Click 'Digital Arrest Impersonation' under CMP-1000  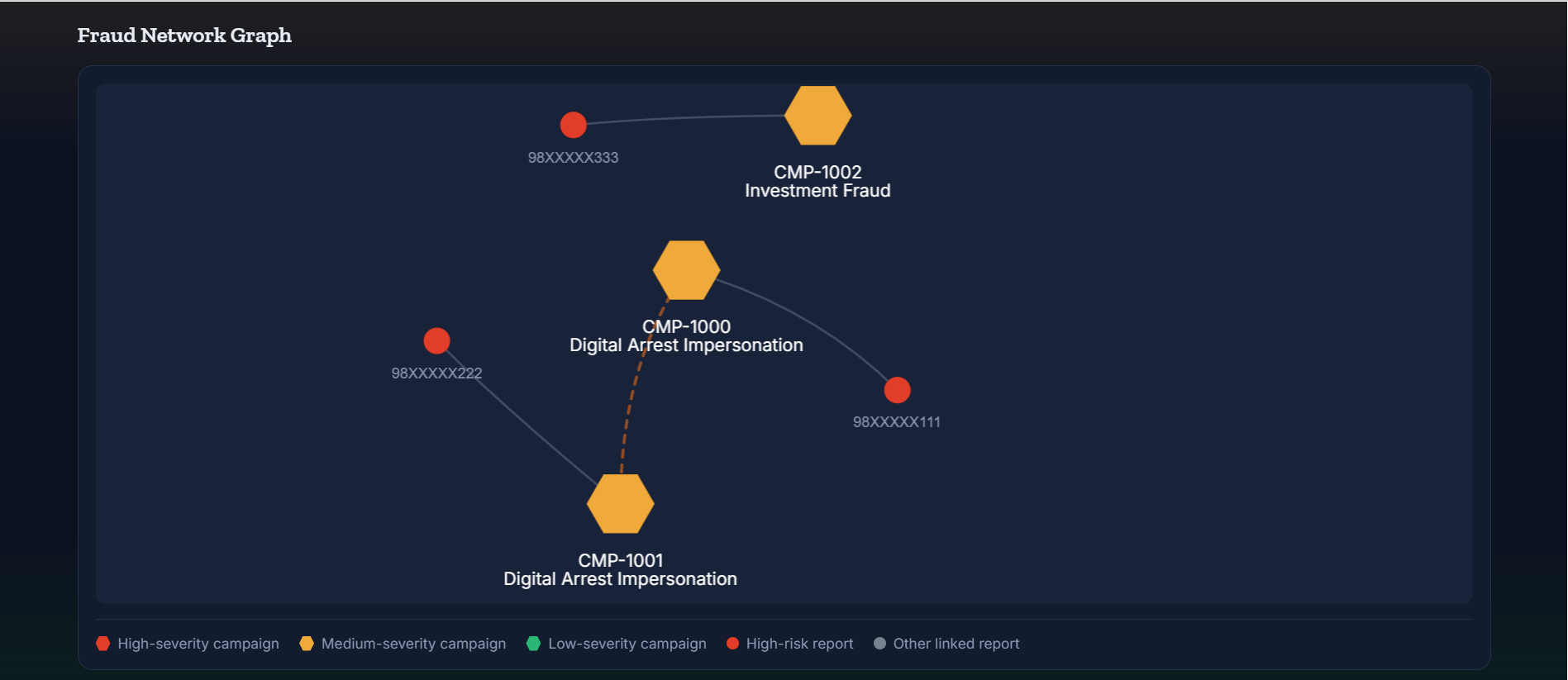[x=686, y=345]
